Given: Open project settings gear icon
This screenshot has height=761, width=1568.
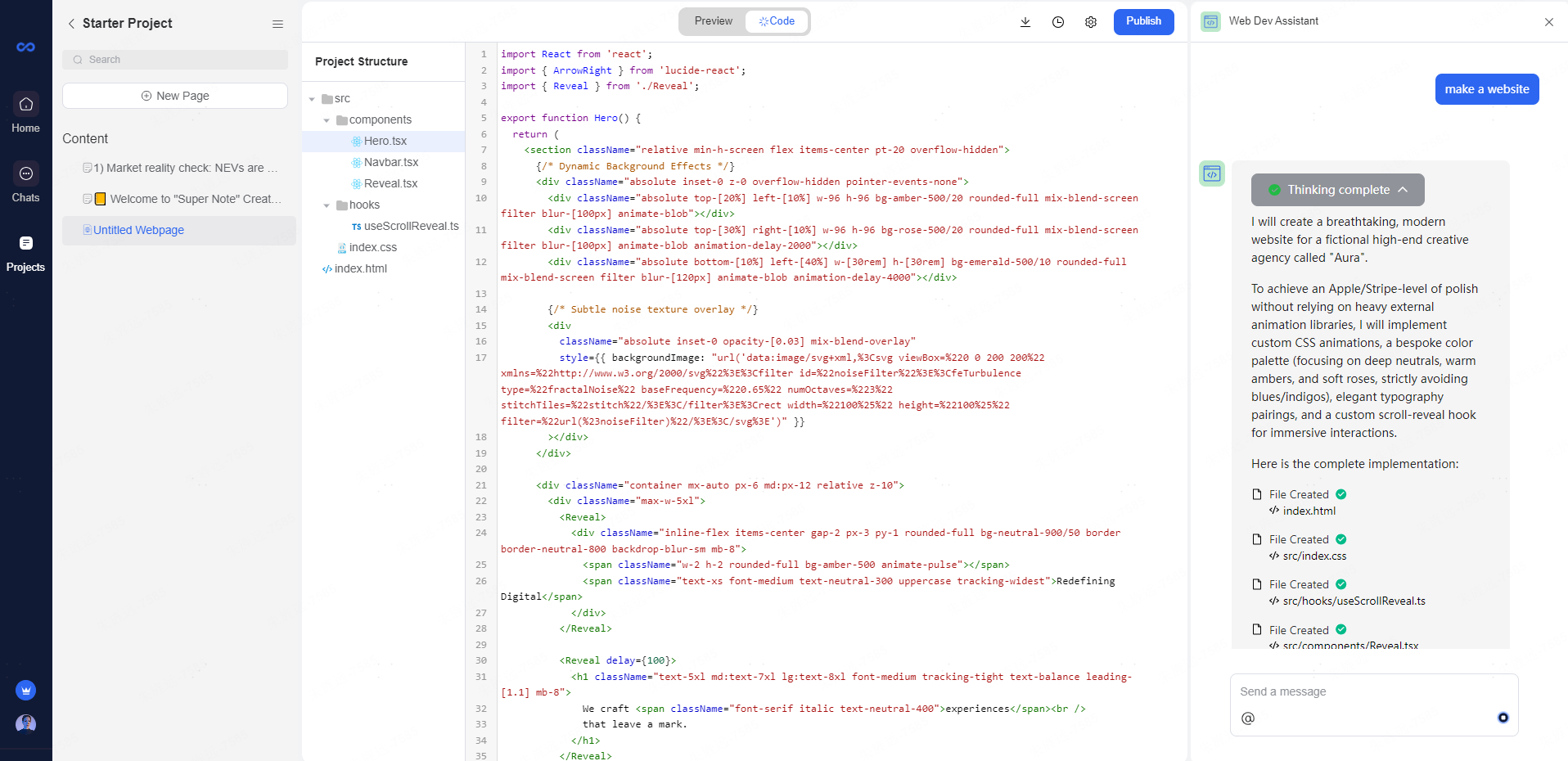Looking at the screenshot, I should [x=1090, y=22].
